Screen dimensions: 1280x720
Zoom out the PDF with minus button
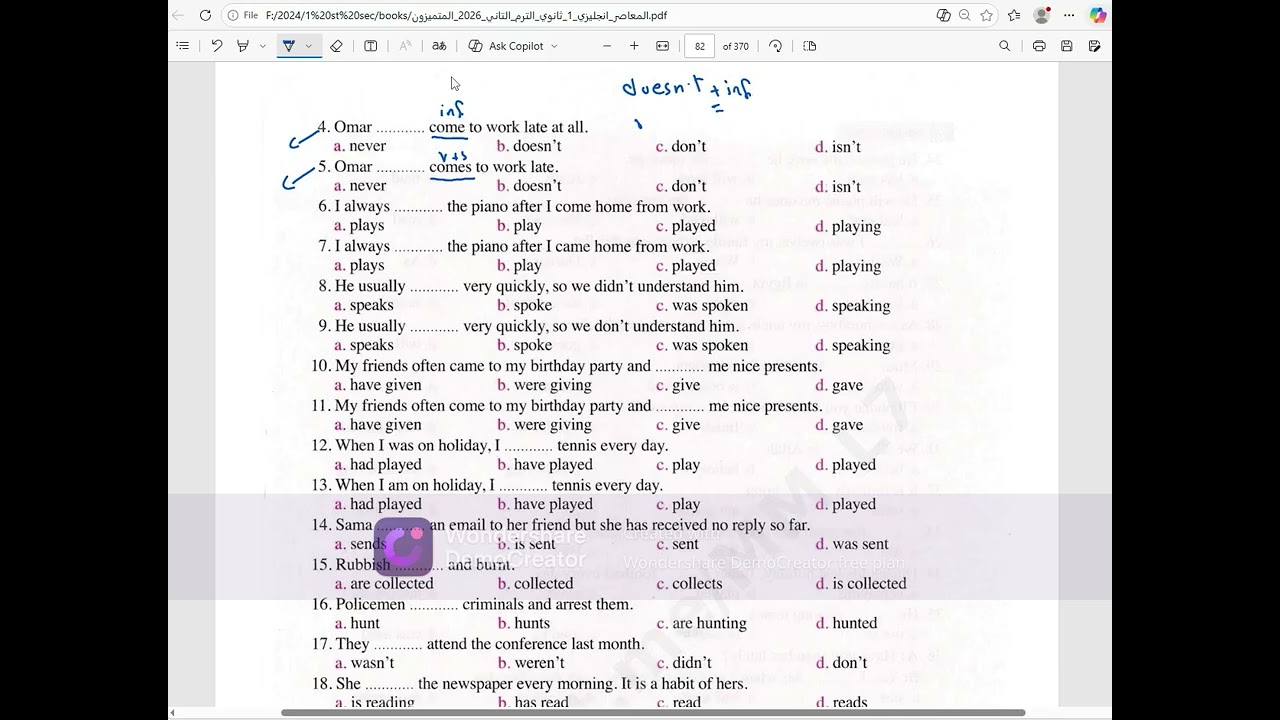(606, 46)
